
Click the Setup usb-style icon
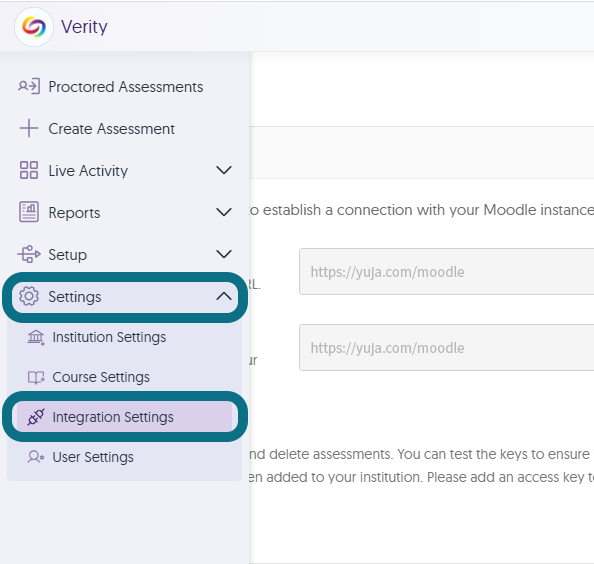pyautogui.click(x=29, y=254)
